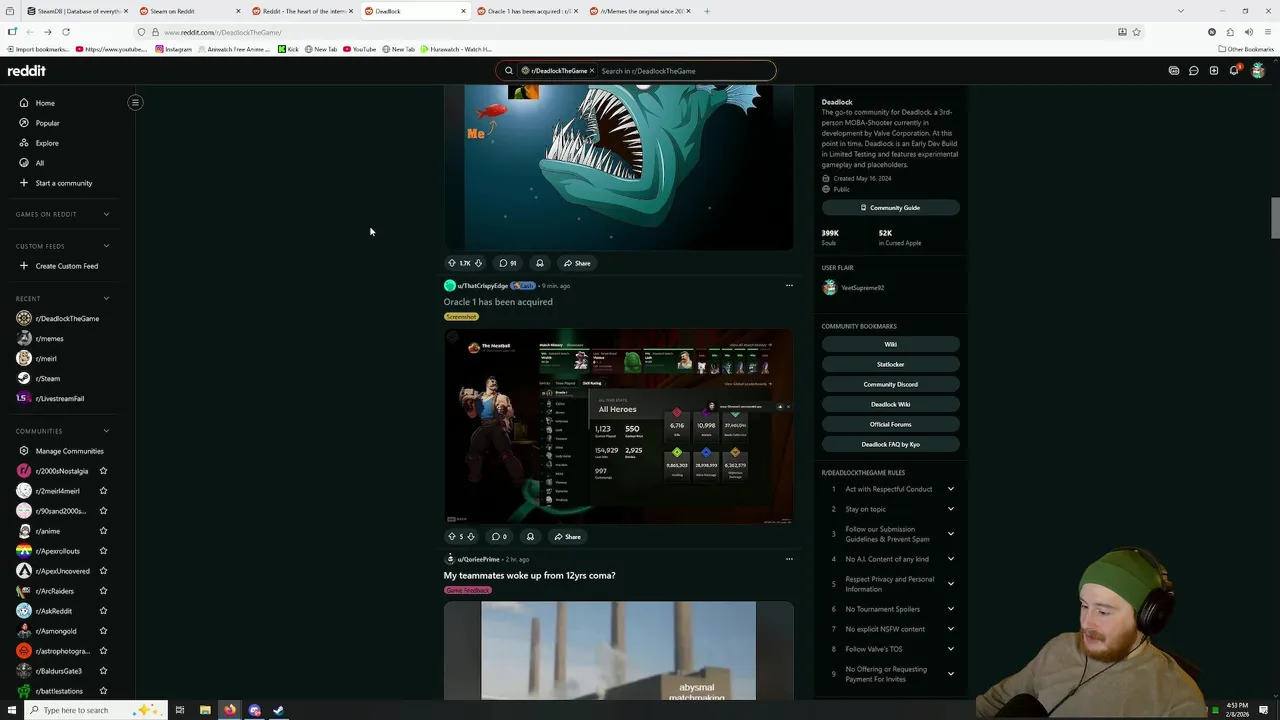Remove r/DeadlockTheGame search scope chip
The height and width of the screenshot is (720, 1280).
click(591, 71)
